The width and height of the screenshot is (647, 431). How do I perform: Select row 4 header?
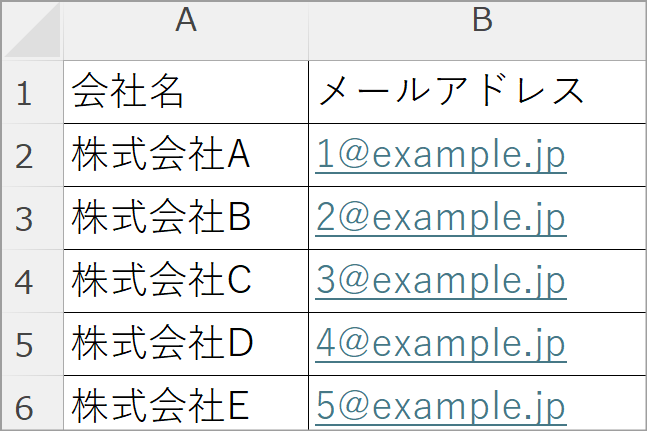click(x=32, y=281)
